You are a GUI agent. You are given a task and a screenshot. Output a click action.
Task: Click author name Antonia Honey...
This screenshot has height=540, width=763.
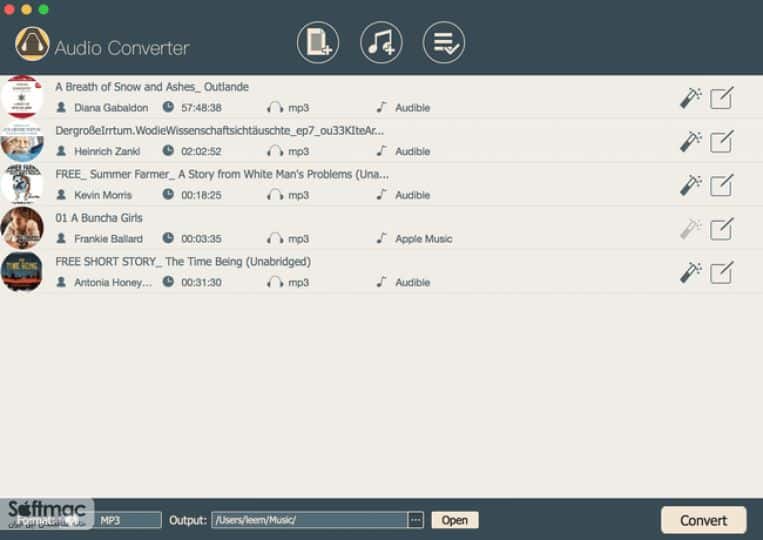(x=113, y=282)
